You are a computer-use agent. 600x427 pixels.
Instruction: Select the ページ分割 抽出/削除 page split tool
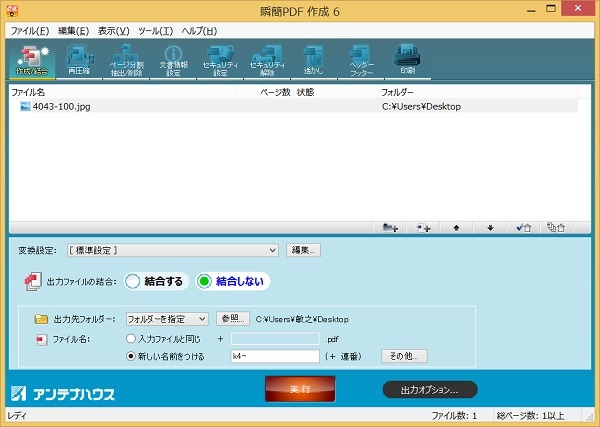tap(126, 59)
